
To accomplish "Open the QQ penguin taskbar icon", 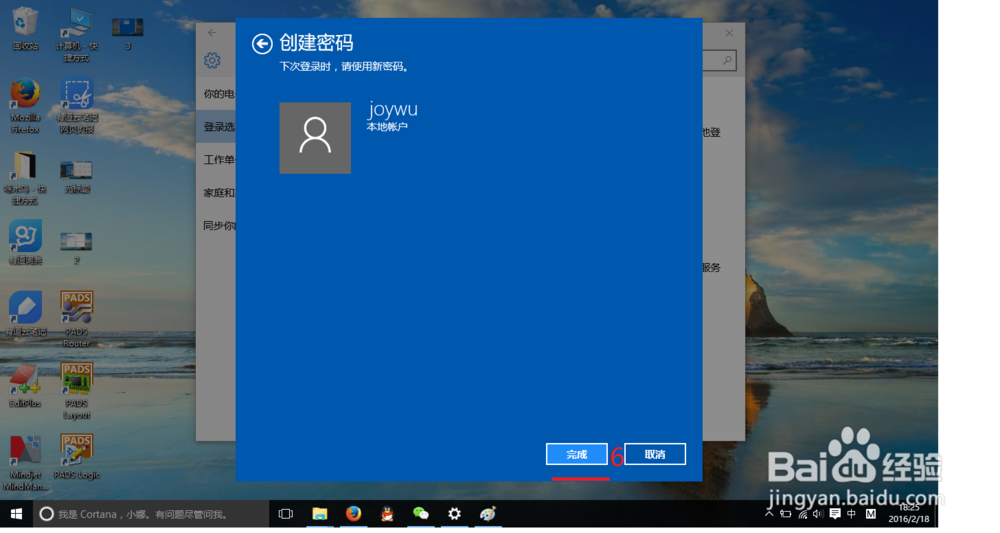I will [387, 514].
